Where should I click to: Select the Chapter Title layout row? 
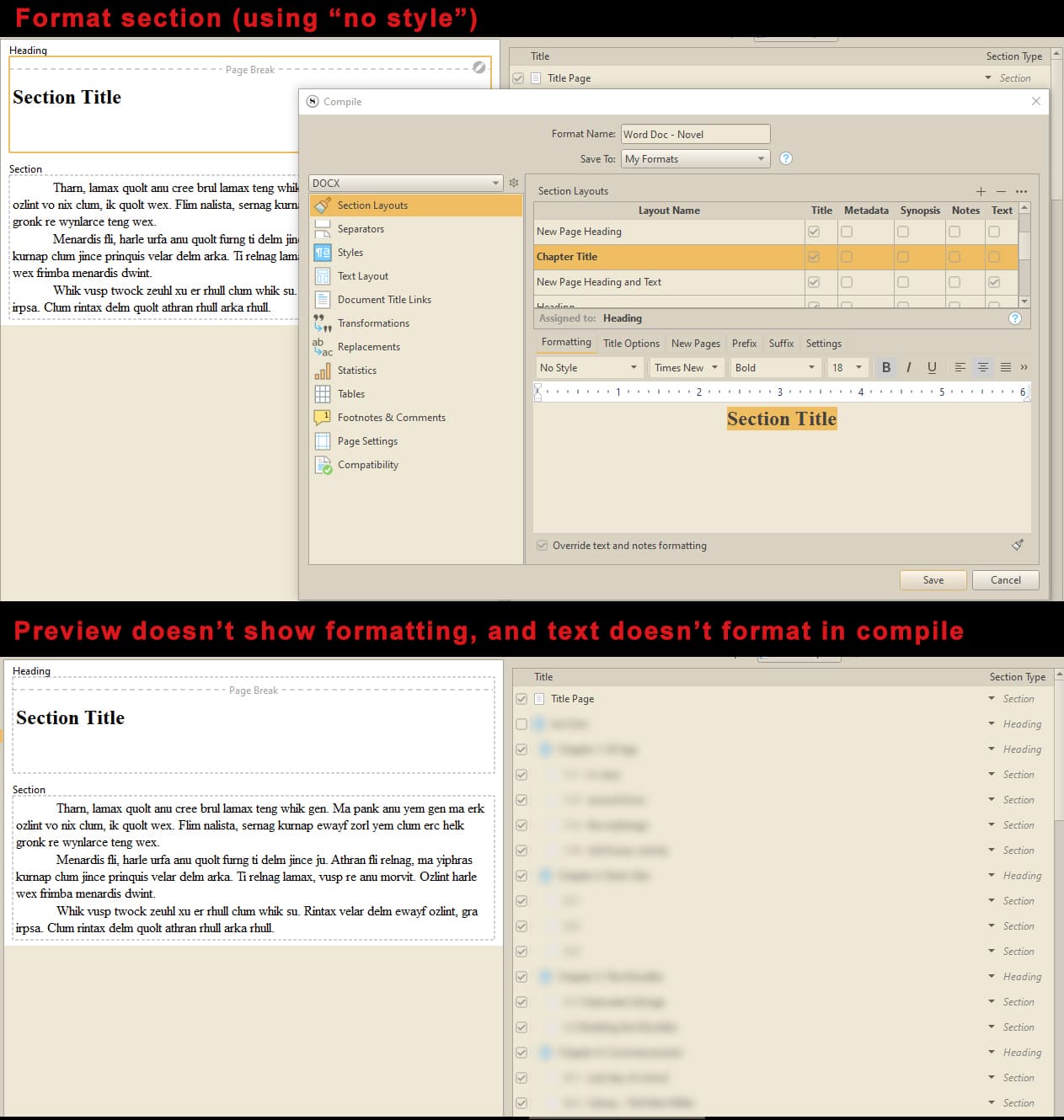[x=775, y=257]
